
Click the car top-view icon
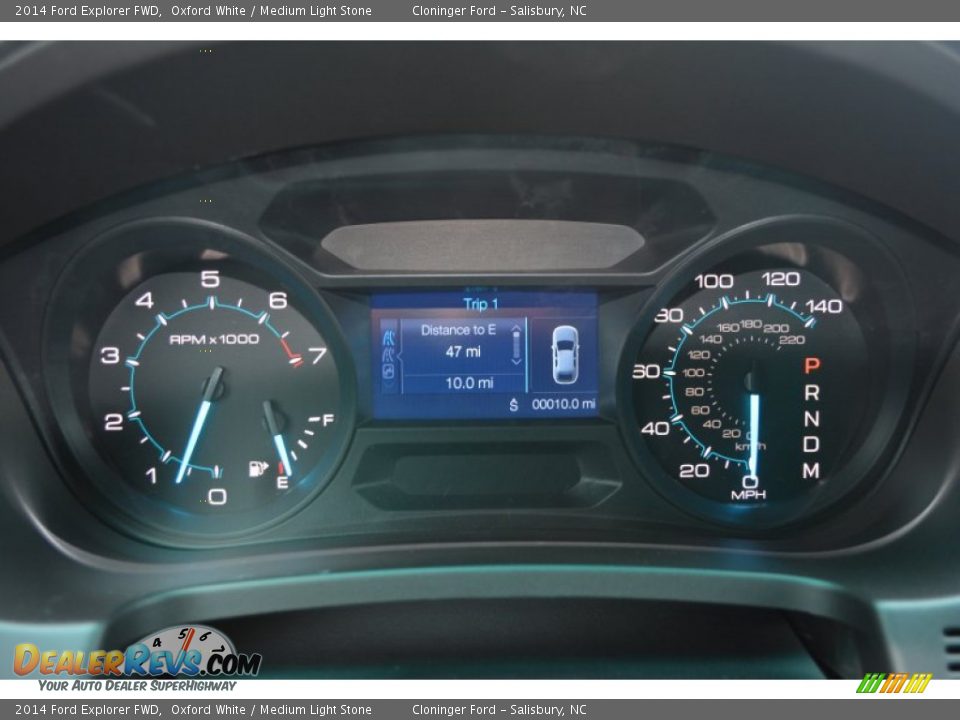[564, 355]
